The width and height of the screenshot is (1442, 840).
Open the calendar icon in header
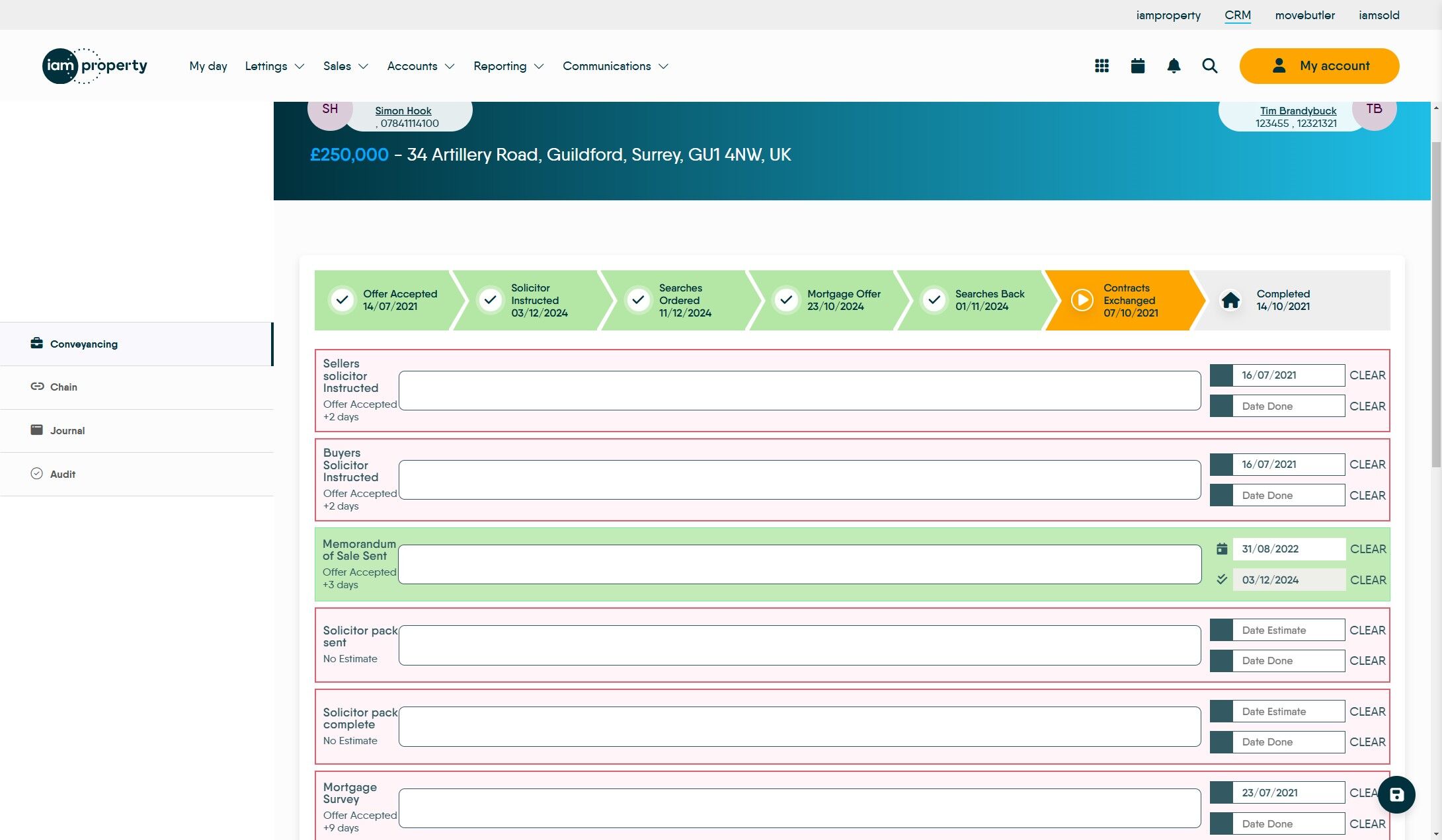coord(1137,66)
